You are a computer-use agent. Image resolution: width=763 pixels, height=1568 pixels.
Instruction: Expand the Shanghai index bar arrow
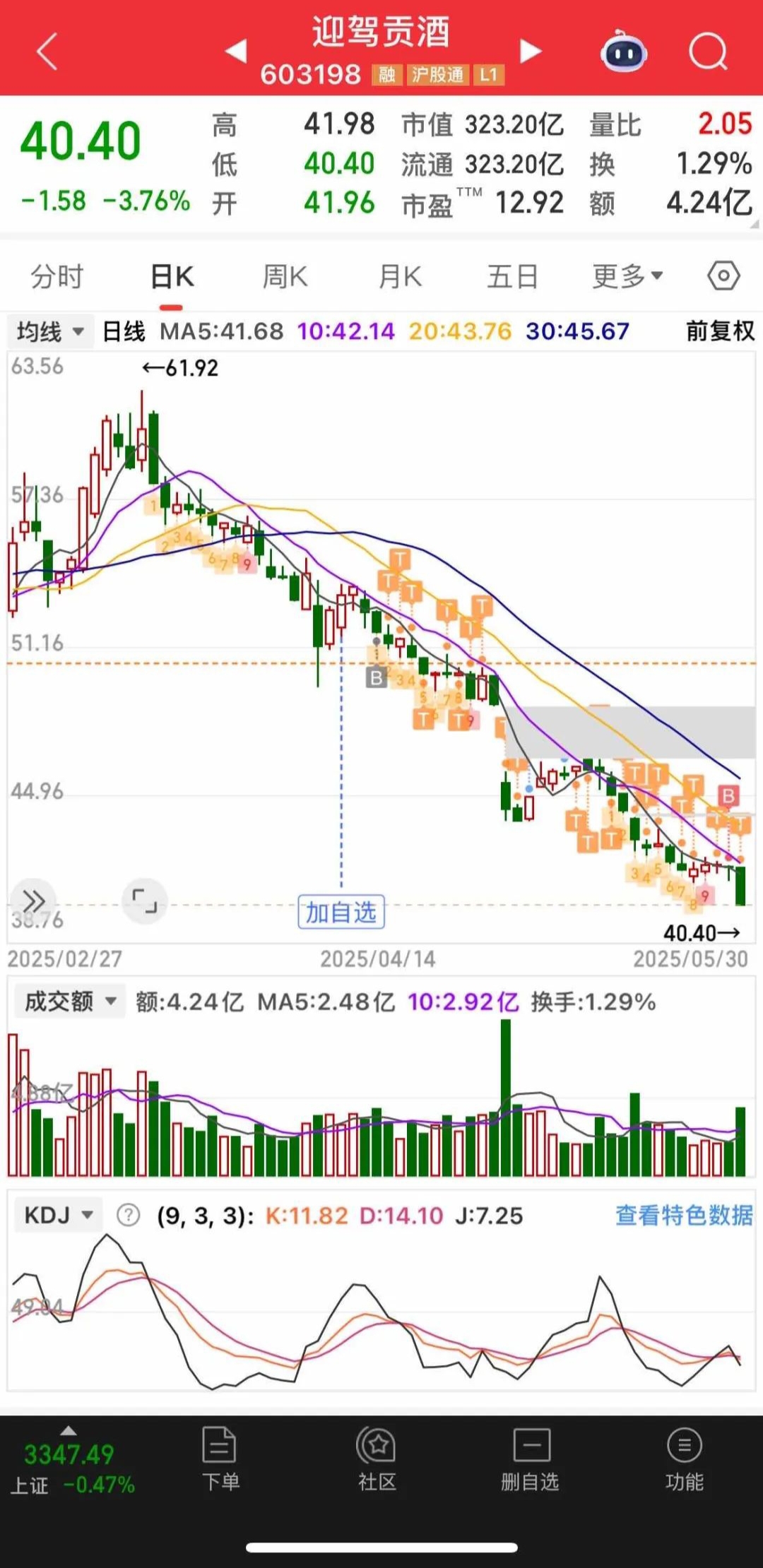click(69, 1430)
